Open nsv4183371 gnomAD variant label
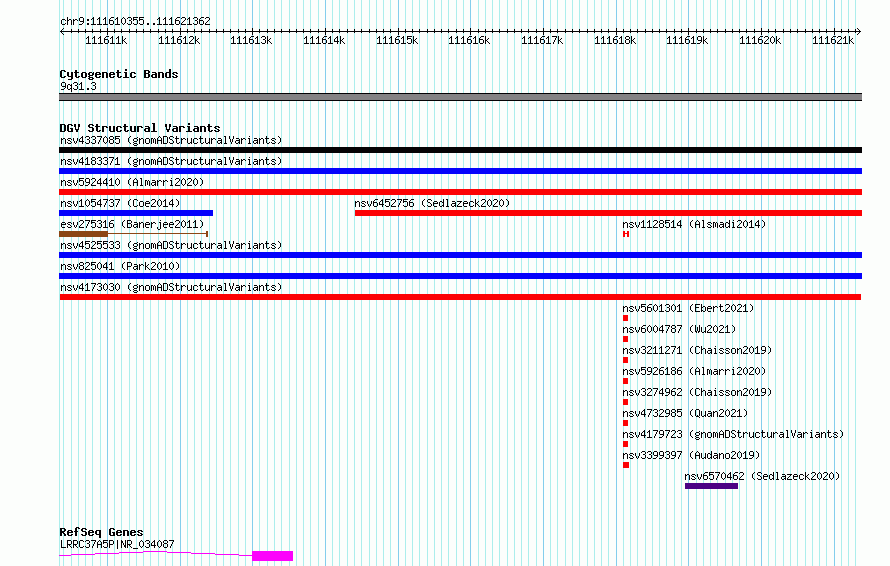Image resolution: width=890 pixels, height=566 pixels. click(171, 161)
